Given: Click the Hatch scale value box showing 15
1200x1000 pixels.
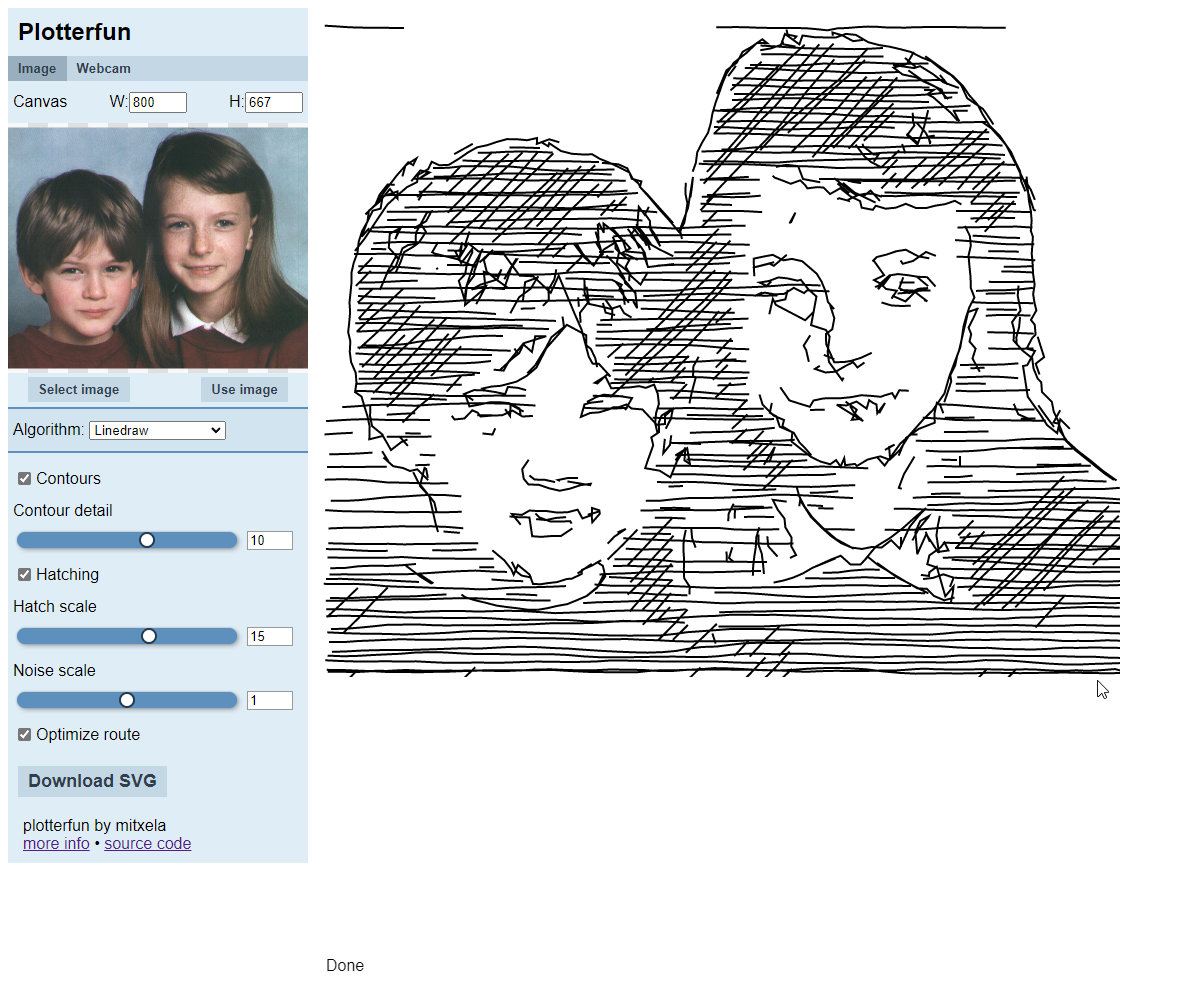Looking at the screenshot, I should pos(269,636).
